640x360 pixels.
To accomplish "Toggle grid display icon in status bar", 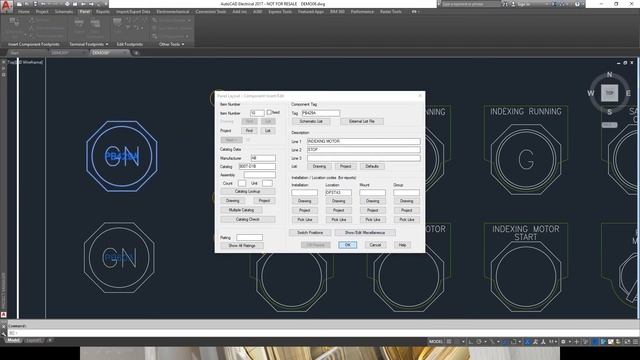I will [x=449, y=342].
